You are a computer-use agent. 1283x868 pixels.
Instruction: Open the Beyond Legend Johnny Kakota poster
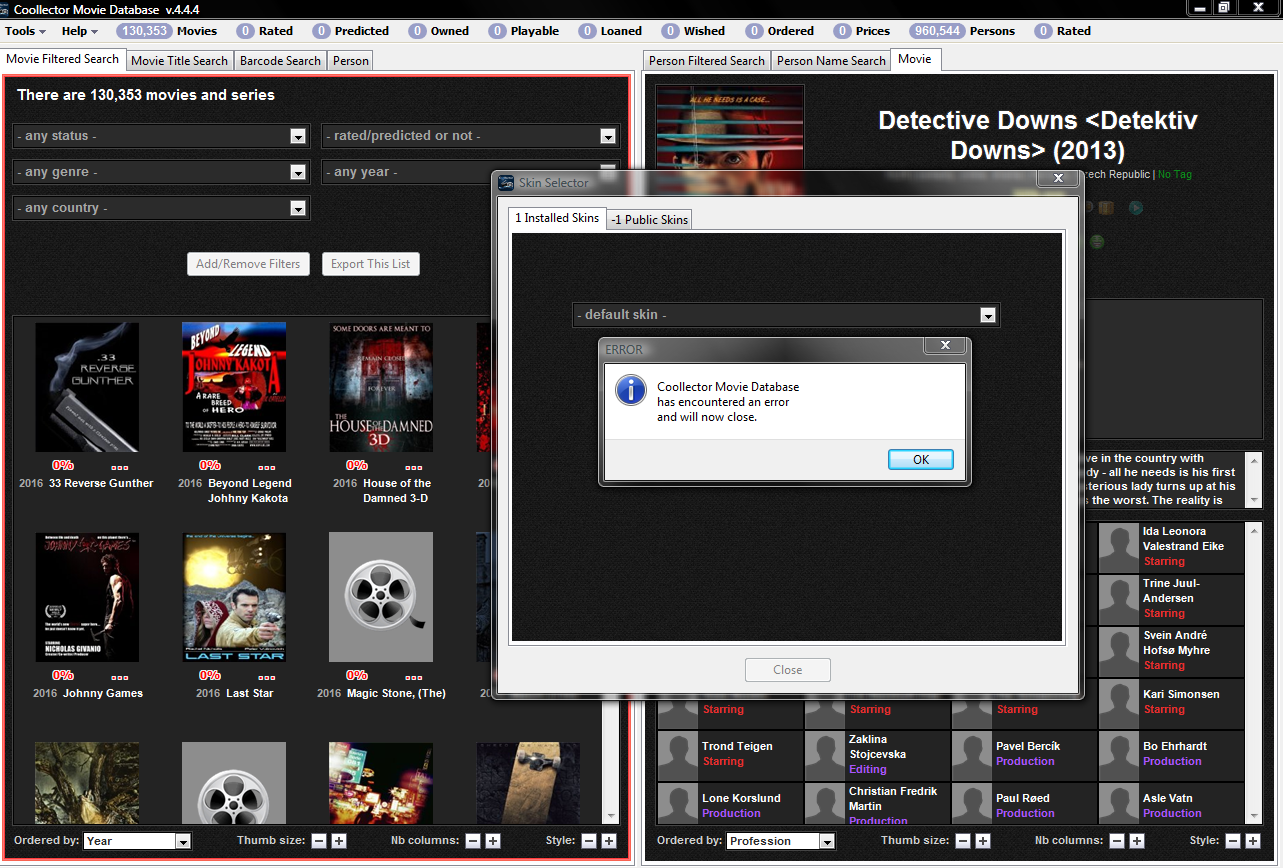click(234, 387)
